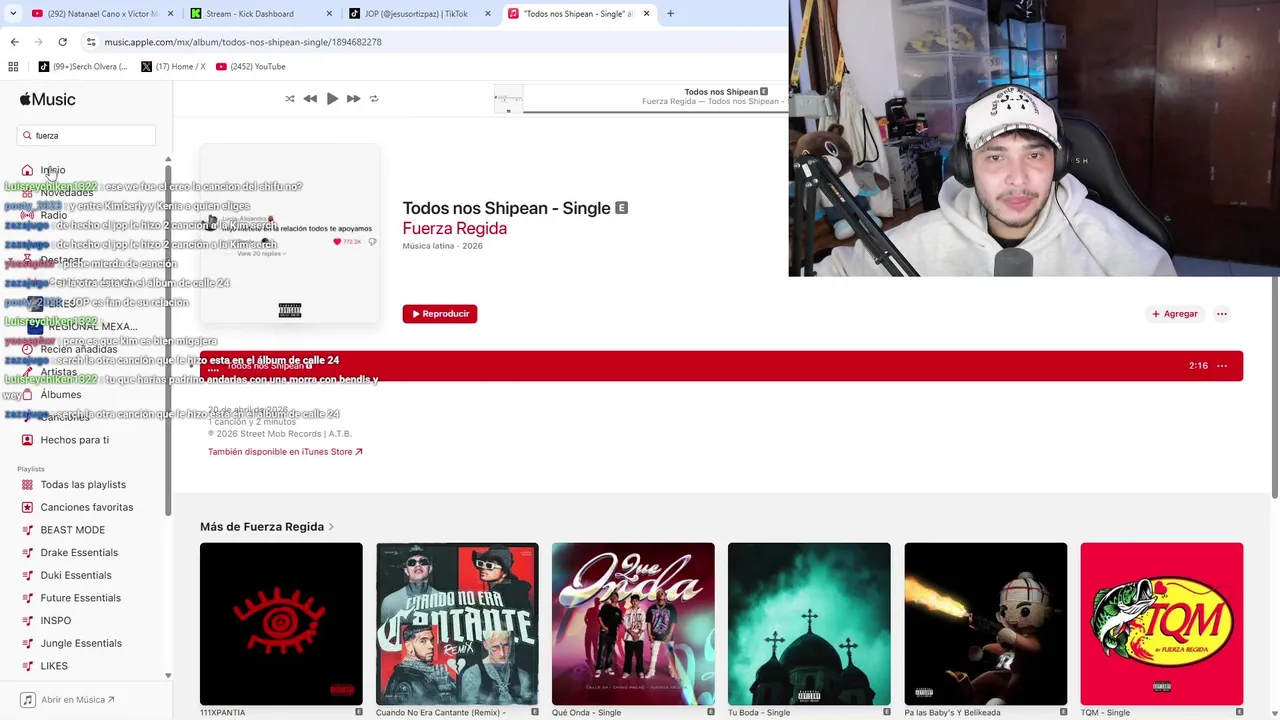The width and height of the screenshot is (1280, 720).
Task: Open Pa las Baby's Y Belikeada cover
Action: pos(986,624)
